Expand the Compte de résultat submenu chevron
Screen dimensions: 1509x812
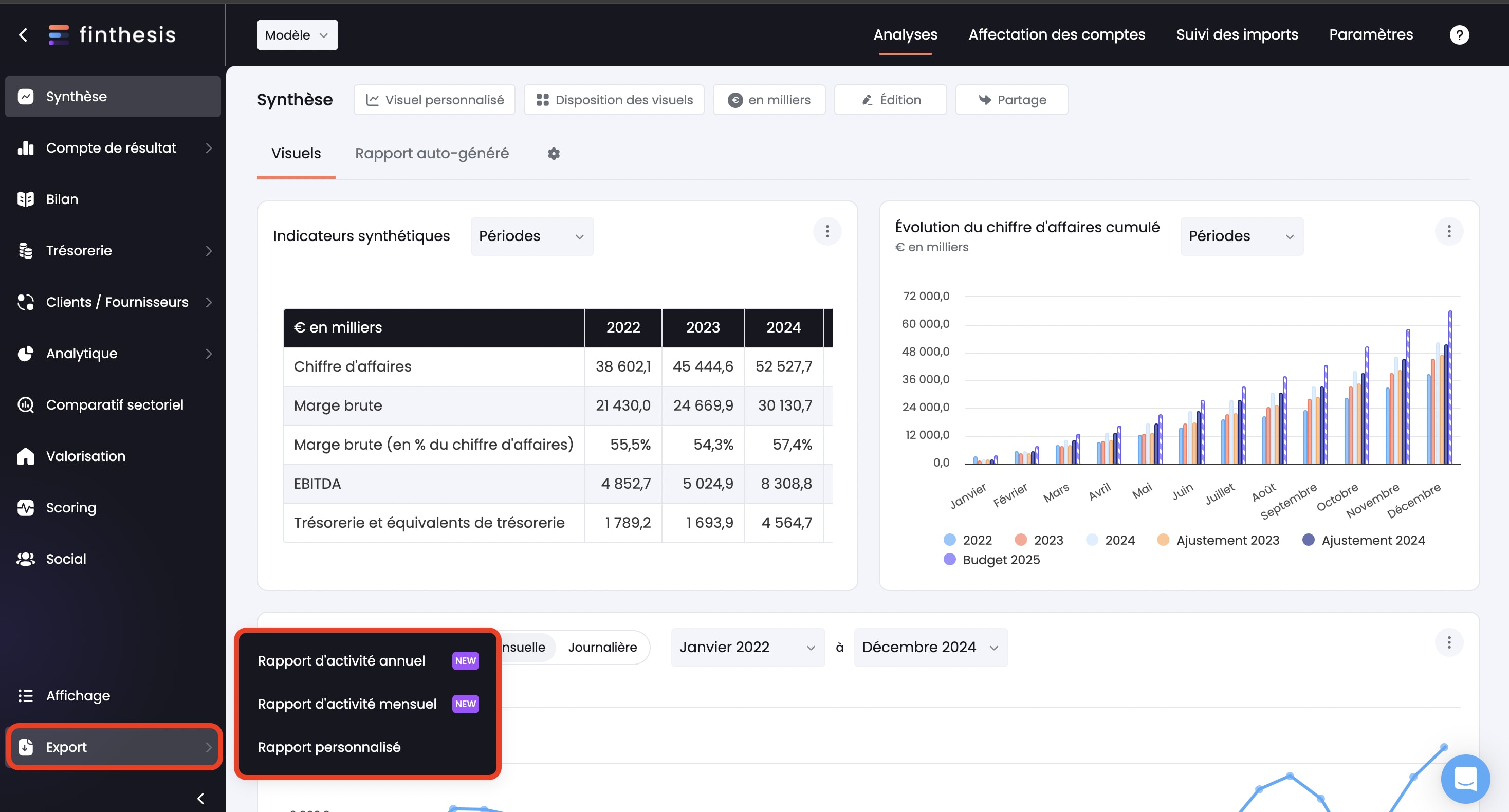(x=209, y=148)
